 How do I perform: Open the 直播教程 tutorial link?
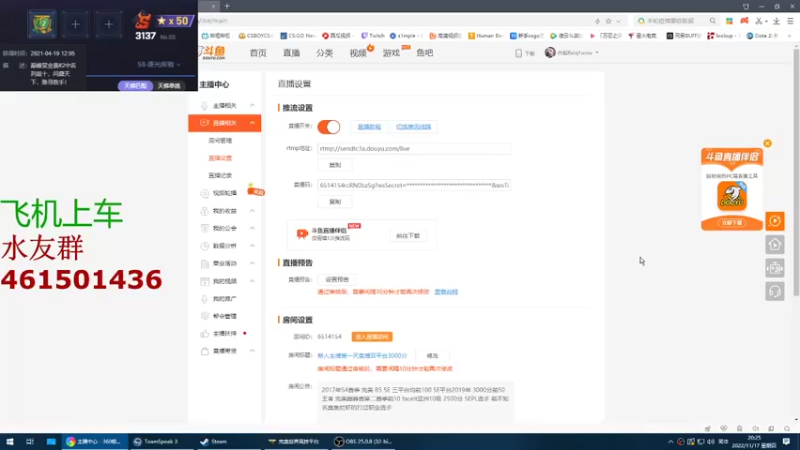[x=369, y=127]
